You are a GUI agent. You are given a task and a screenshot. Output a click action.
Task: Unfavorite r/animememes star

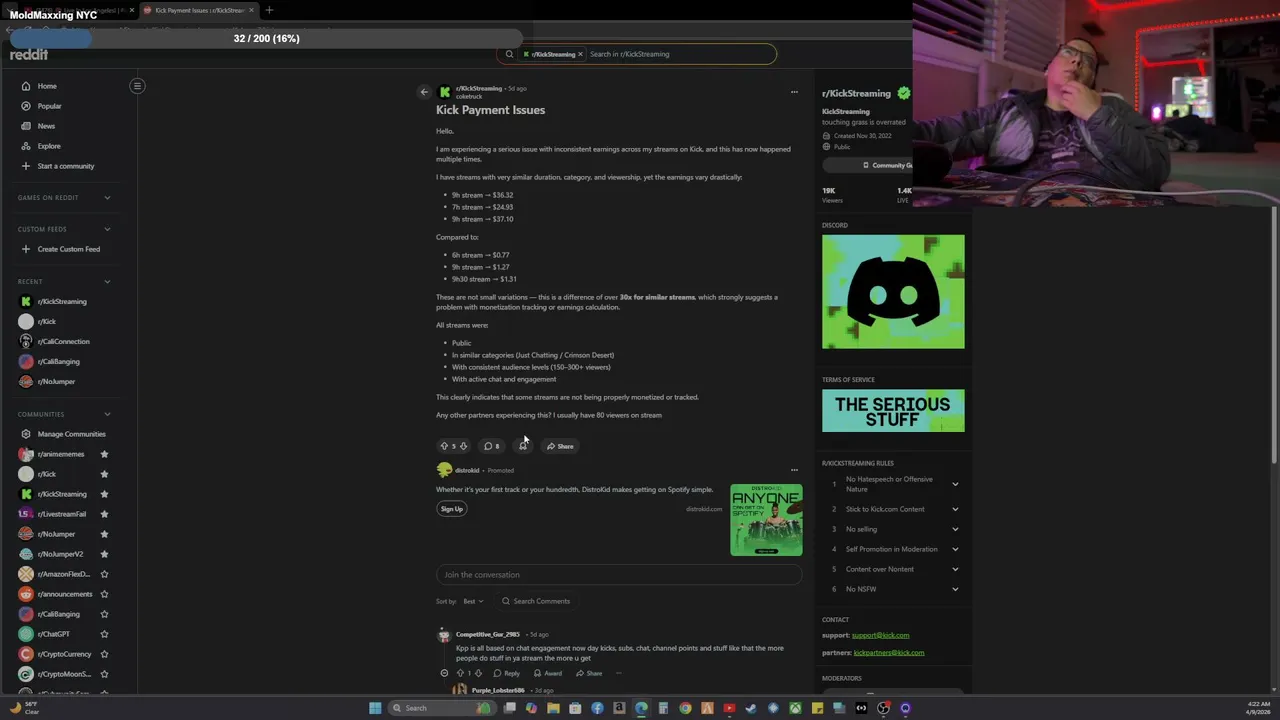coord(104,454)
